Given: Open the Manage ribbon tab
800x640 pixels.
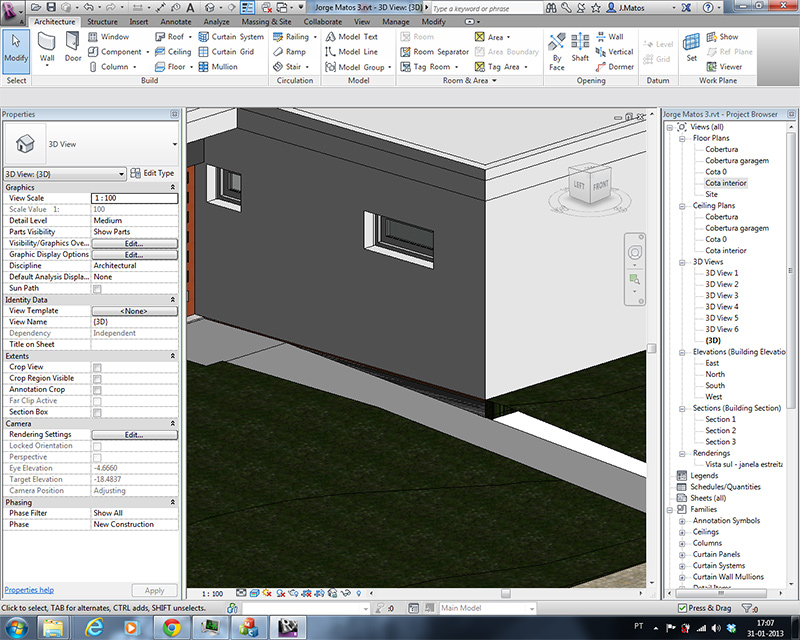Looking at the screenshot, I should pyautogui.click(x=397, y=20).
